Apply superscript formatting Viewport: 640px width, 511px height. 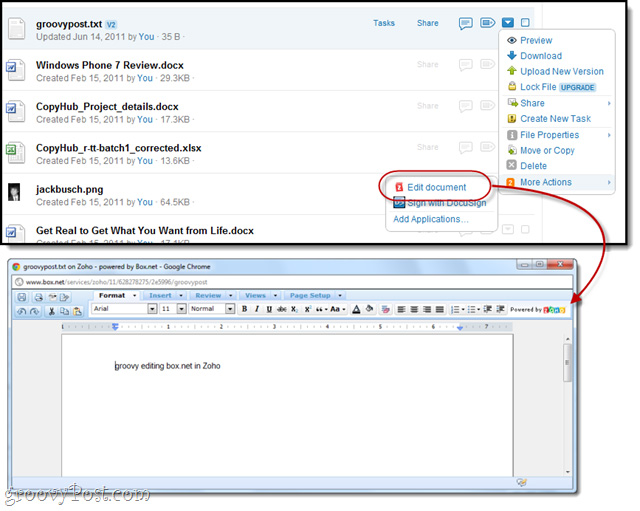tap(307, 309)
